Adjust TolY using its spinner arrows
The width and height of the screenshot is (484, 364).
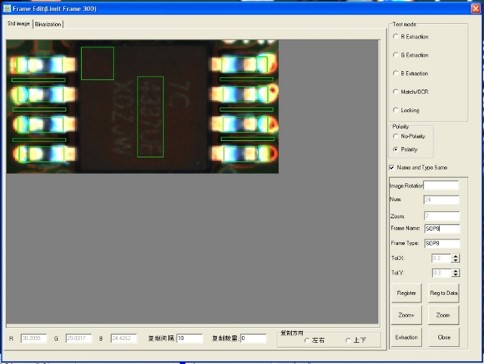[455, 273]
